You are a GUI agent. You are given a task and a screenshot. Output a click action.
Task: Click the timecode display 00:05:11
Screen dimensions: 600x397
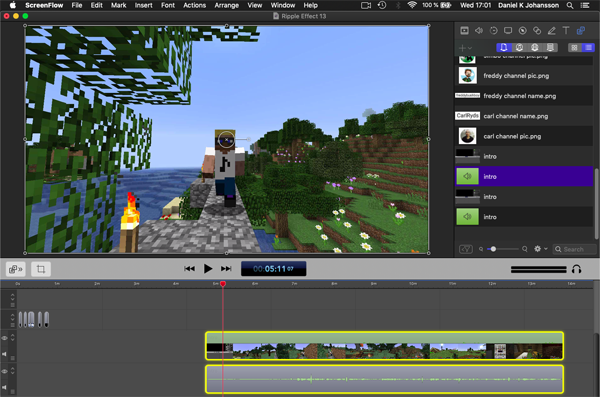[x=273, y=269]
